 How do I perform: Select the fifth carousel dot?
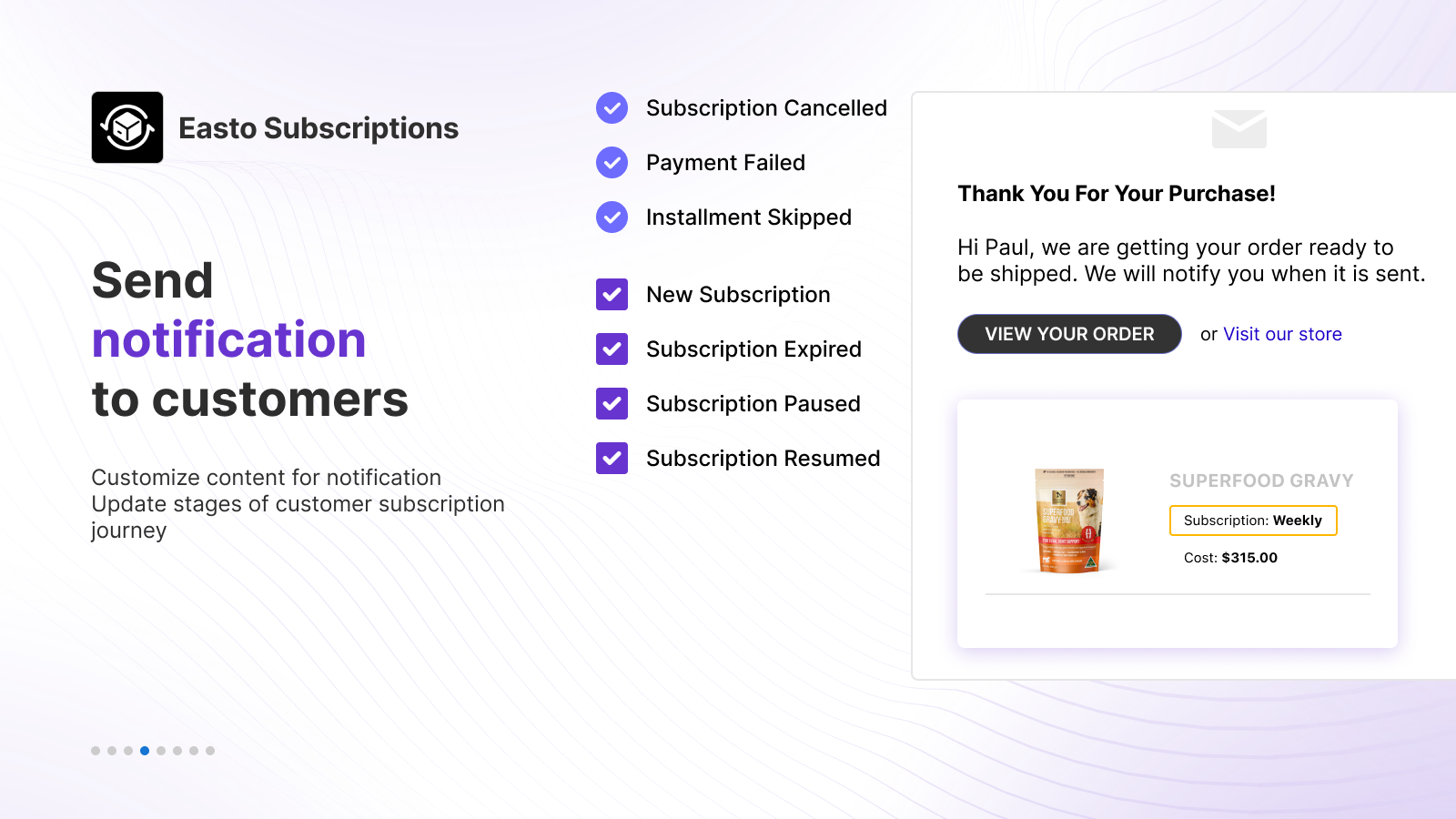click(161, 751)
